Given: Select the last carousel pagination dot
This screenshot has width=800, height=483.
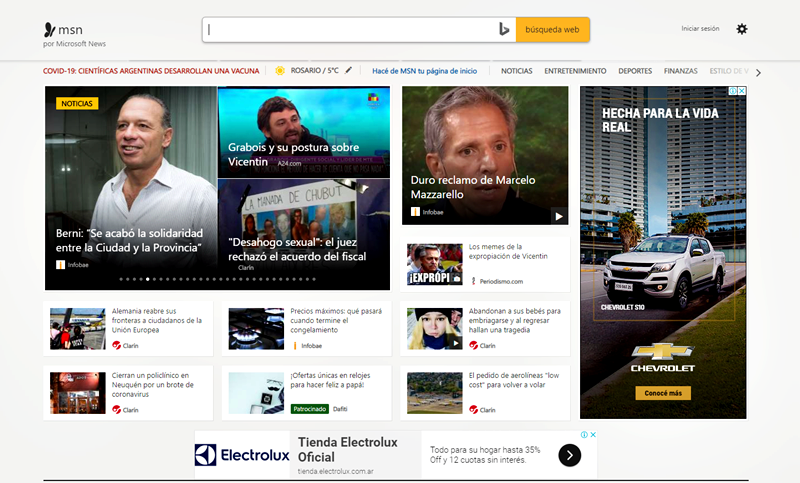Looking at the screenshot, I should tap(314, 279).
